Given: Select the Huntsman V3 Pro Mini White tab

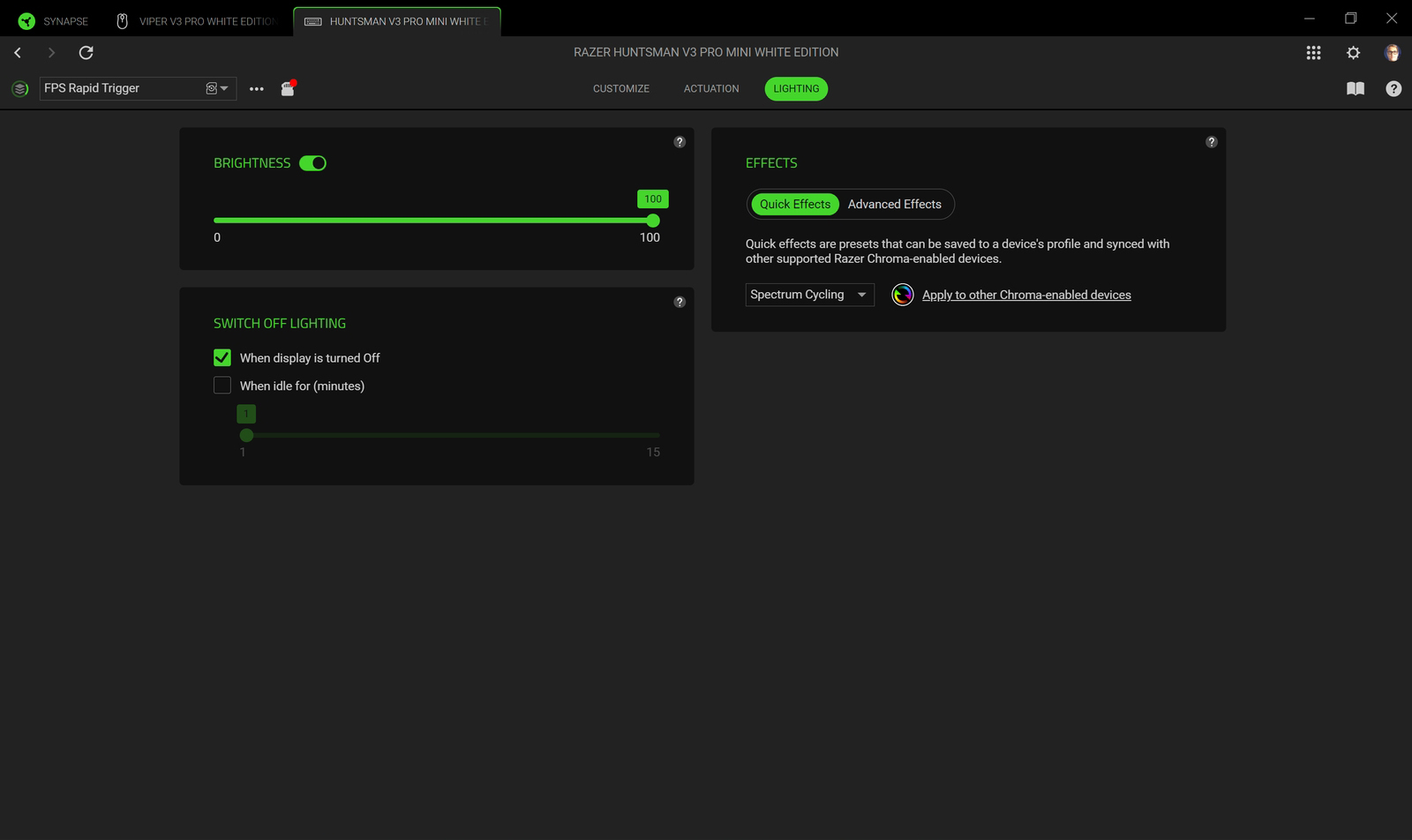Looking at the screenshot, I should coord(397,21).
